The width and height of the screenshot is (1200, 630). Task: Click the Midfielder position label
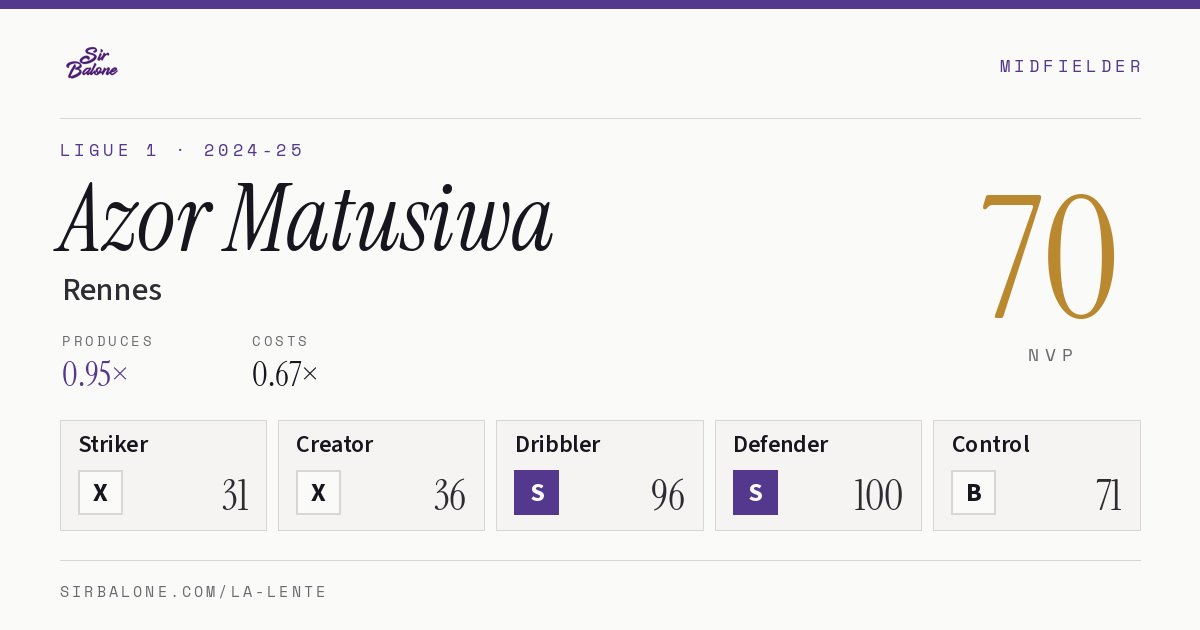pyautogui.click(x=1071, y=66)
